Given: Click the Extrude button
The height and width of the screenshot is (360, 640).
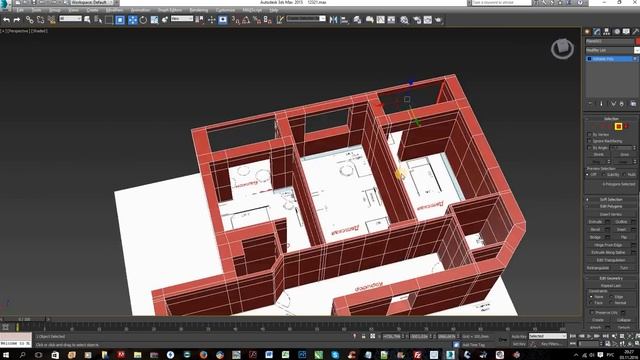Looking at the screenshot, I should coord(596,222).
